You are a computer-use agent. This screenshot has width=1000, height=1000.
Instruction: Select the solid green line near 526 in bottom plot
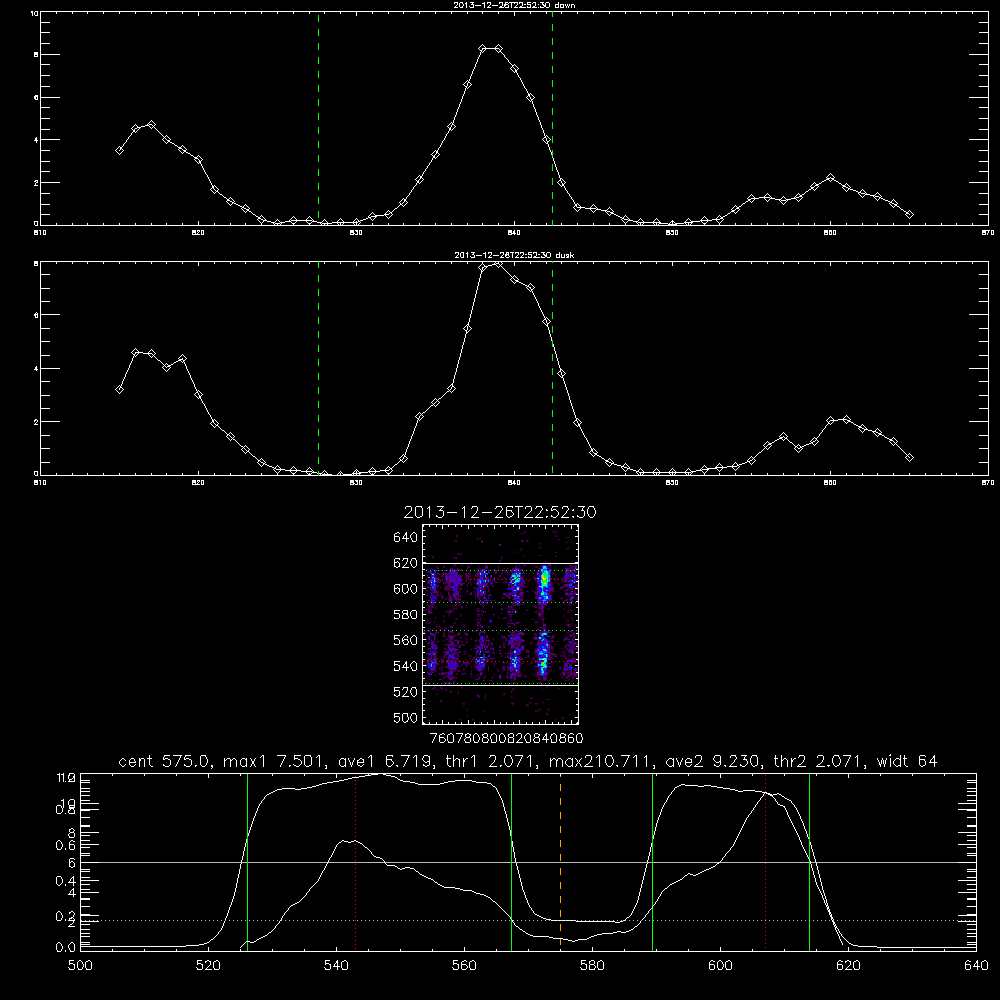point(247,861)
